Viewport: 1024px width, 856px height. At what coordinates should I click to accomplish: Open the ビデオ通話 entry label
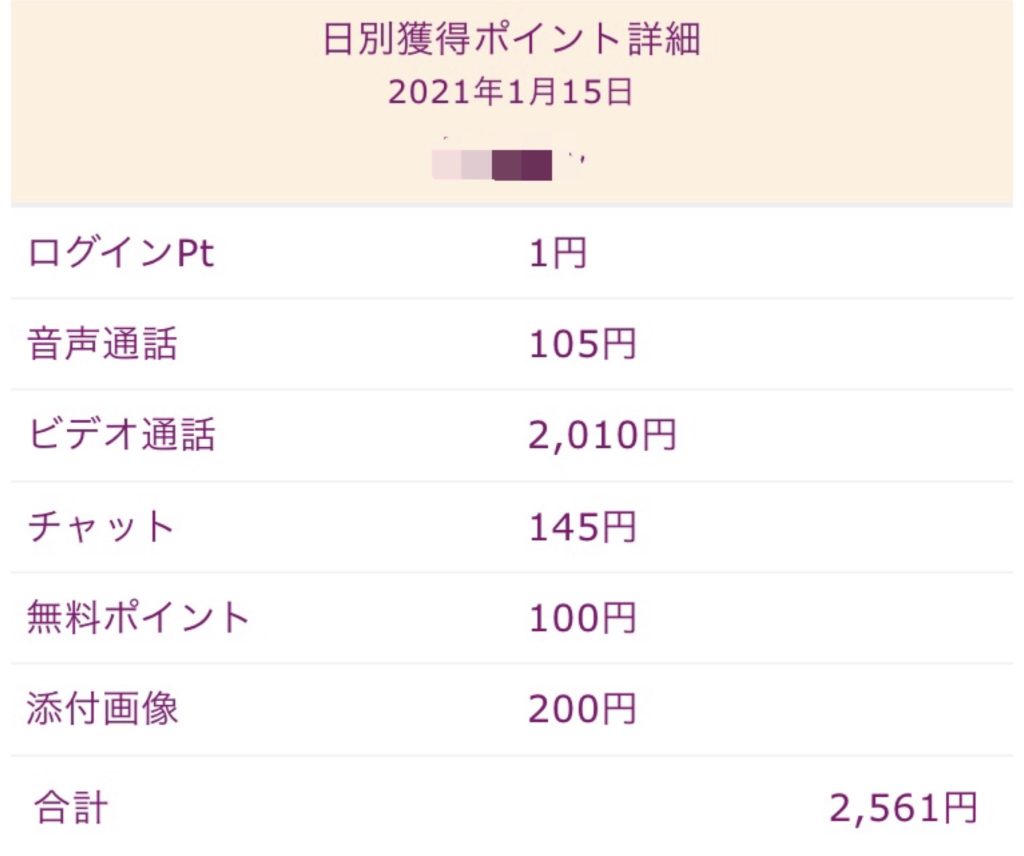tap(121, 436)
